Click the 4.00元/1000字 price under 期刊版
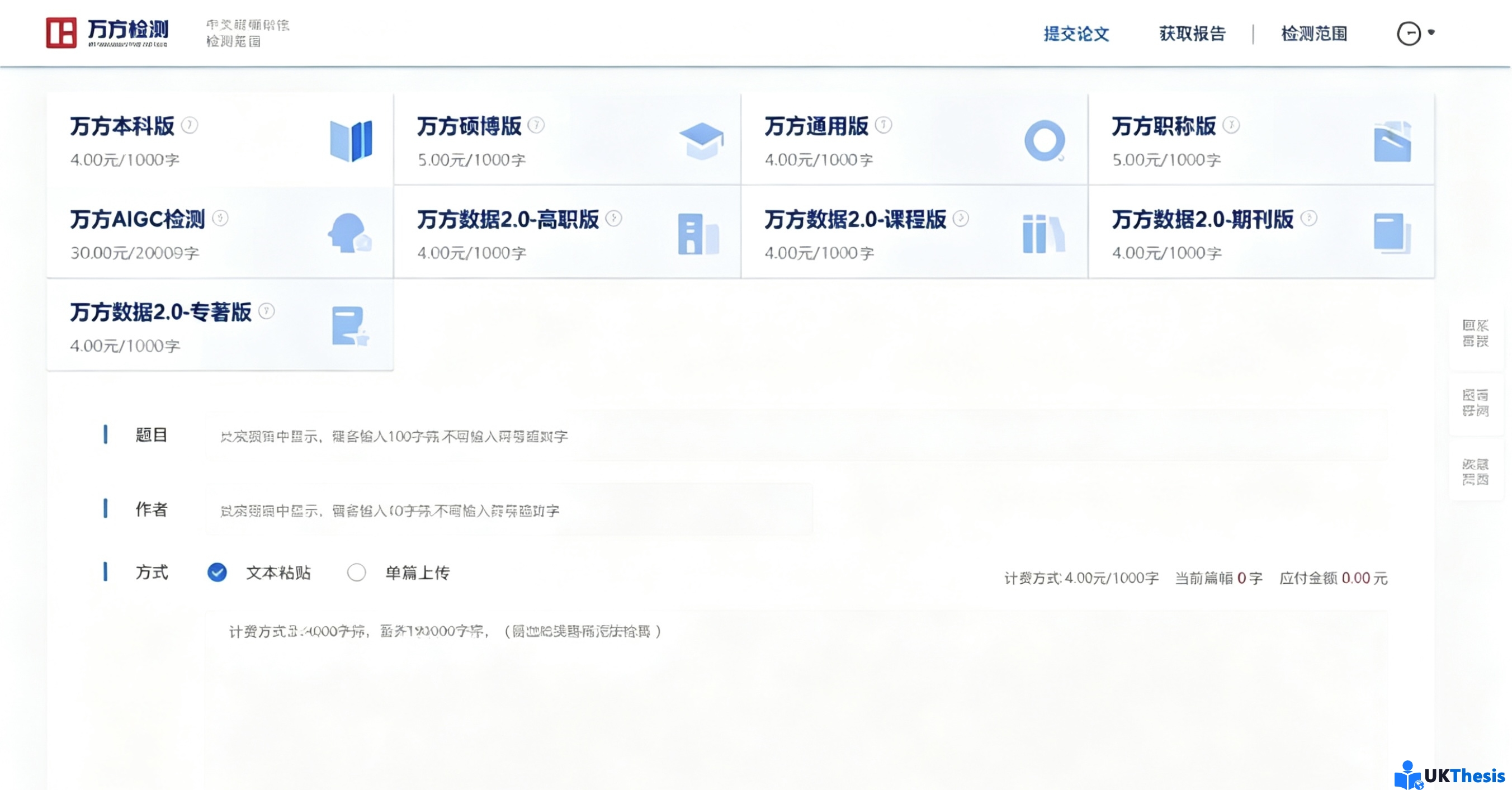1512x790 pixels. coord(1166,252)
